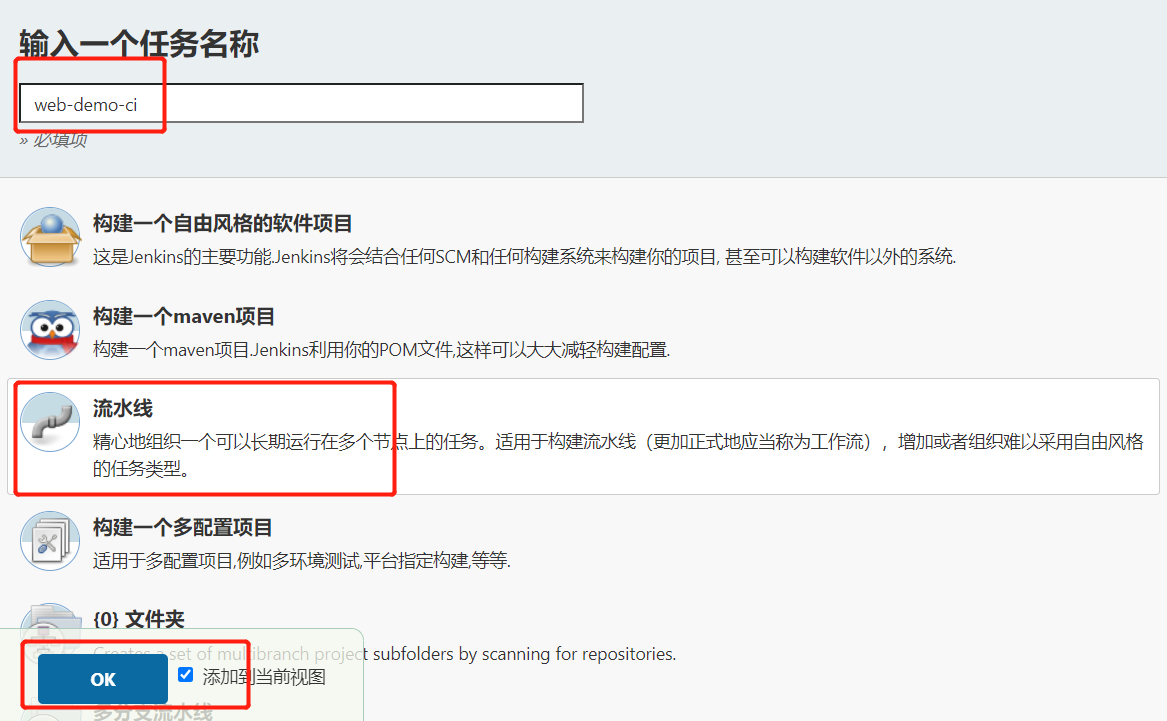Click the subfolders by scanning repositories description
Viewport: 1167px width, 721px height.
point(385,654)
